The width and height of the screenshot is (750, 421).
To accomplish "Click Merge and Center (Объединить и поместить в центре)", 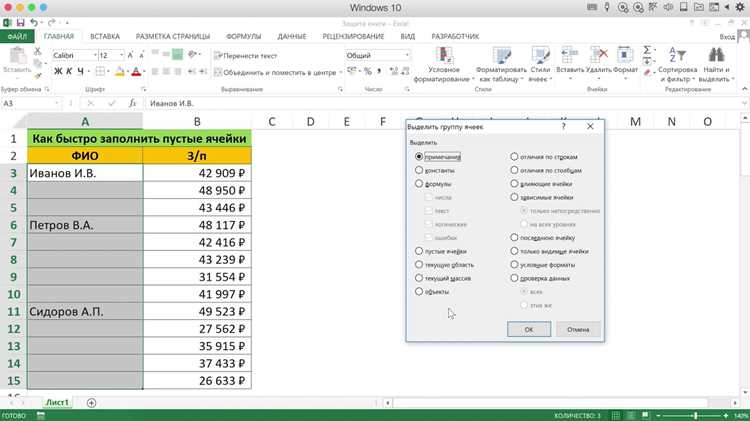I will [275, 72].
